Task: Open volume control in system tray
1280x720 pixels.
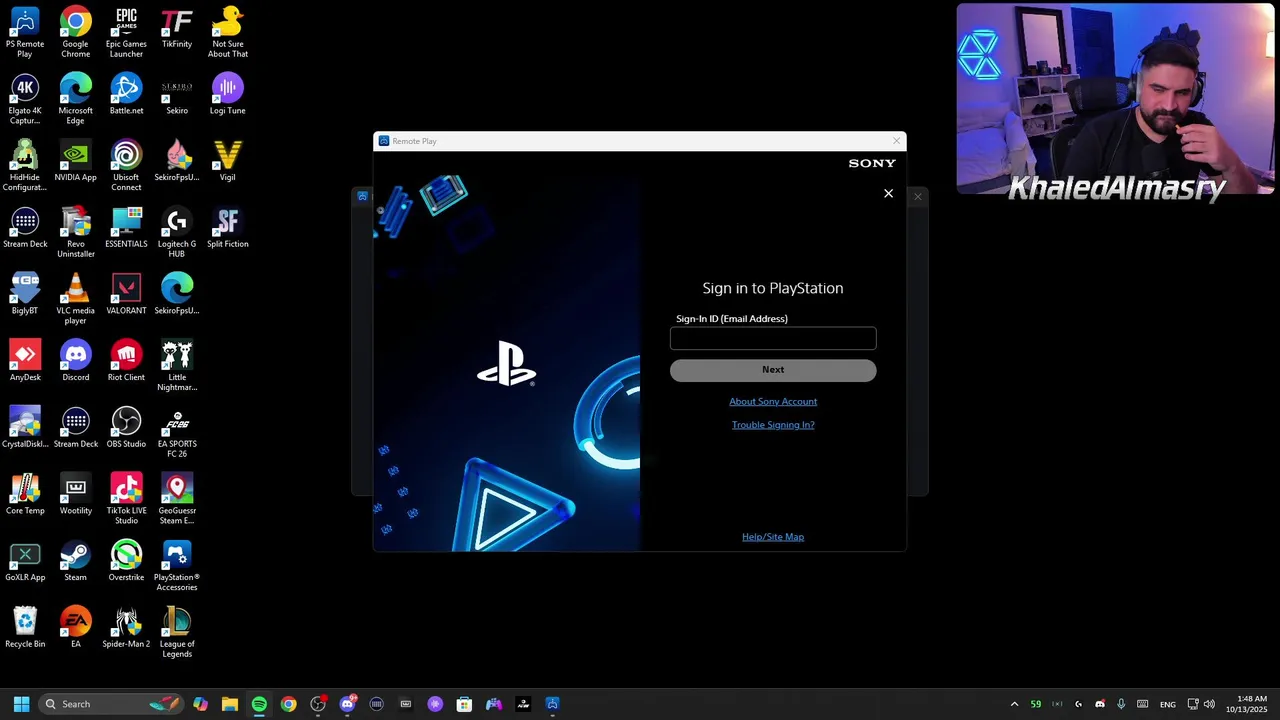Action: [x=1209, y=704]
